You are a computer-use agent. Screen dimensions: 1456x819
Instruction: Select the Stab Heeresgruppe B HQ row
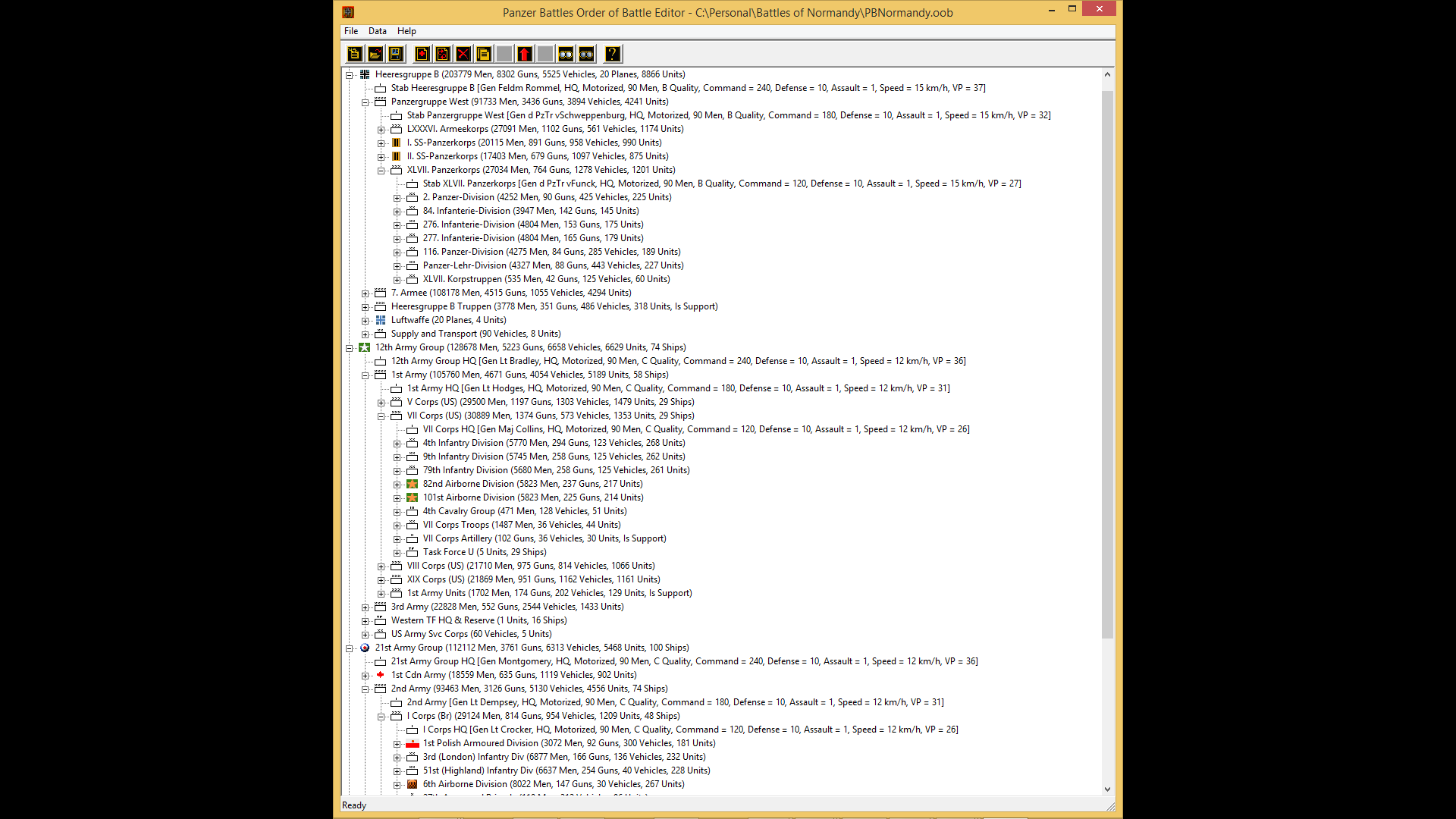(688, 88)
